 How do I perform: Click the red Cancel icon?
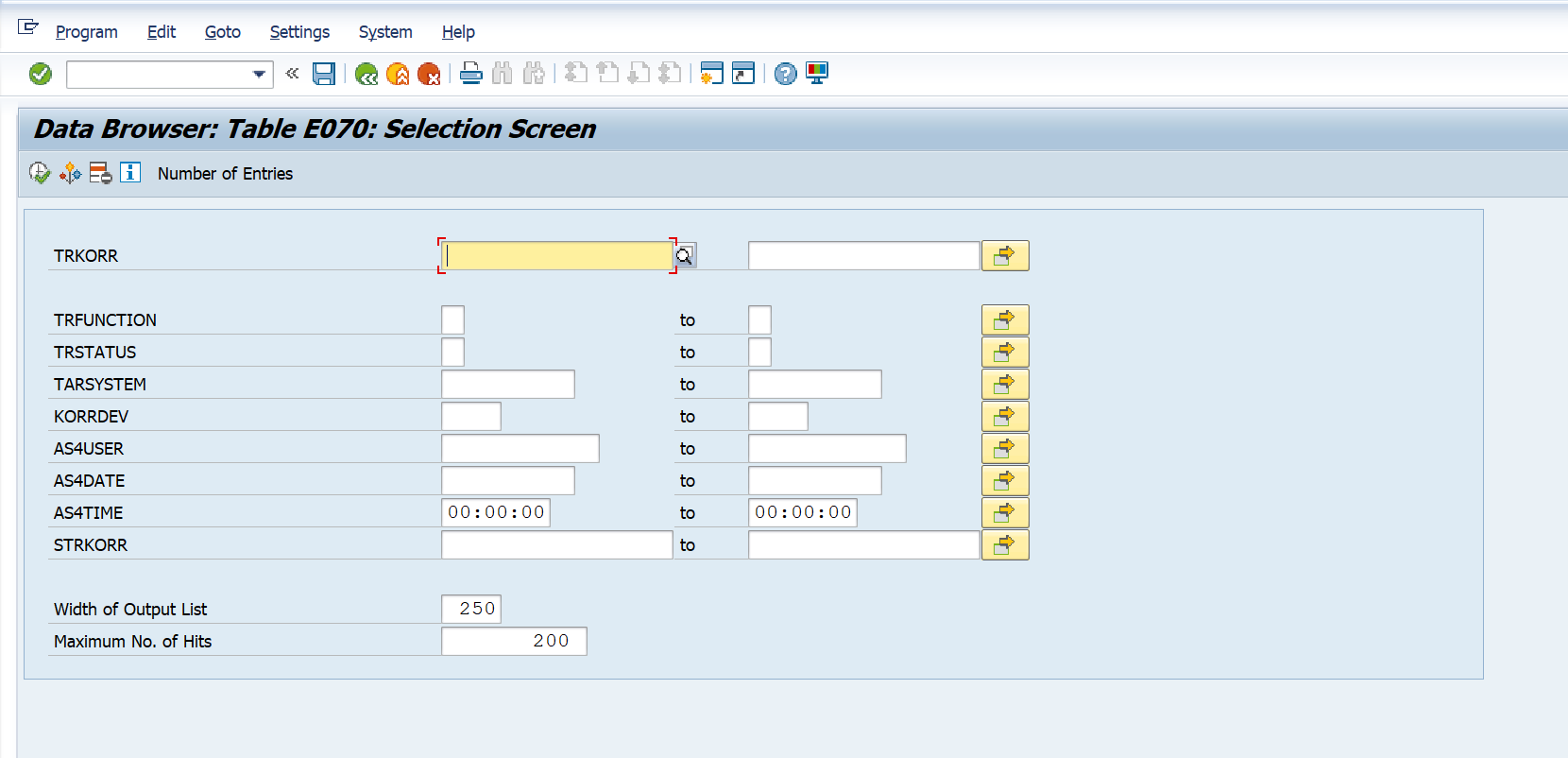pos(429,74)
